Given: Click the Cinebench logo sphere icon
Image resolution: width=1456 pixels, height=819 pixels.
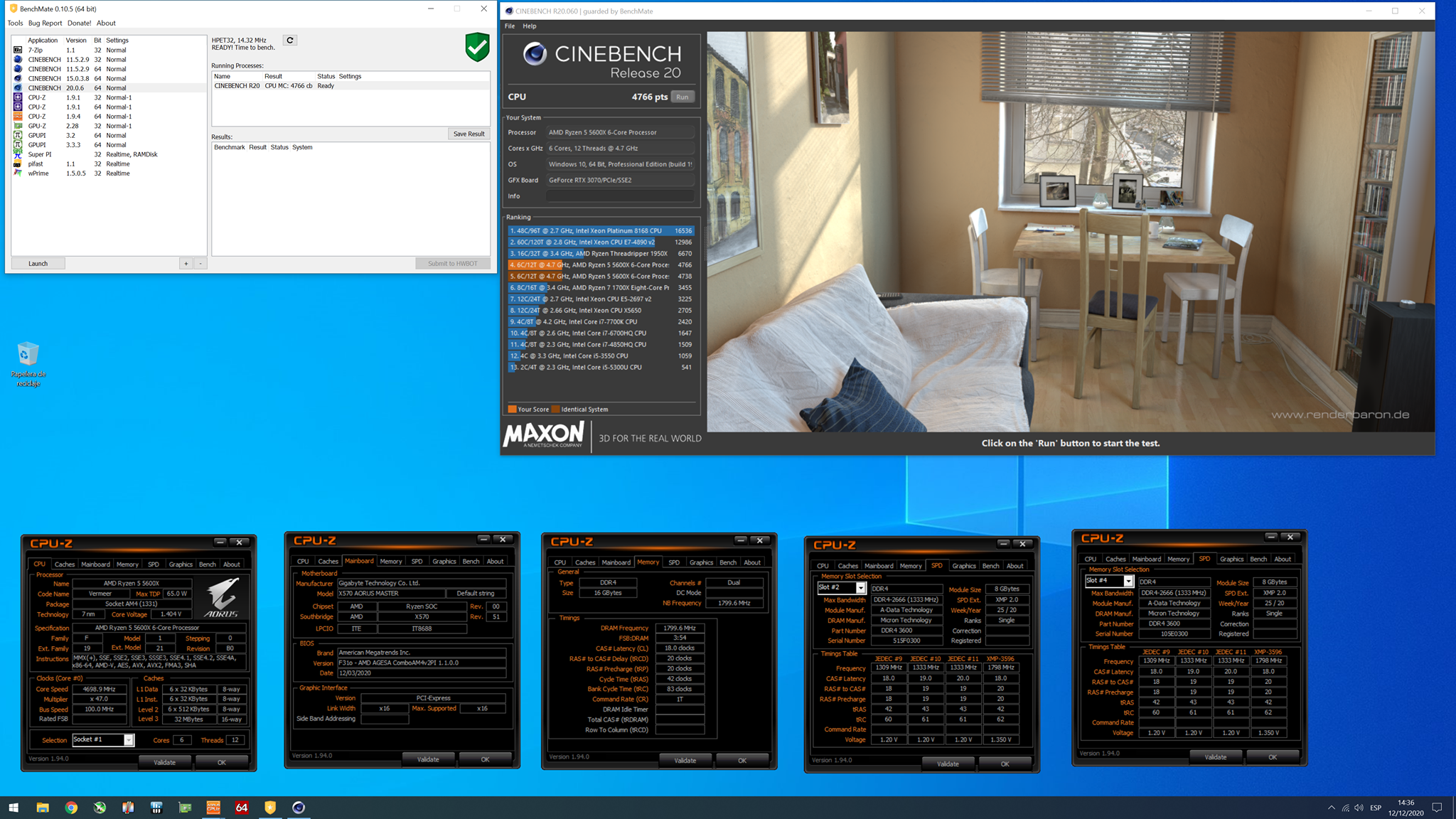Looking at the screenshot, I should (x=535, y=54).
